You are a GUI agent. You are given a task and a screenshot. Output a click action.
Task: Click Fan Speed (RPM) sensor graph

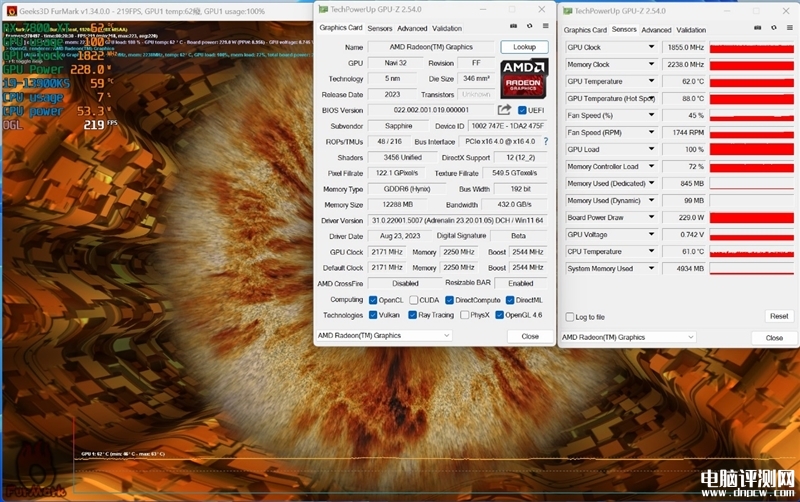coord(752,133)
